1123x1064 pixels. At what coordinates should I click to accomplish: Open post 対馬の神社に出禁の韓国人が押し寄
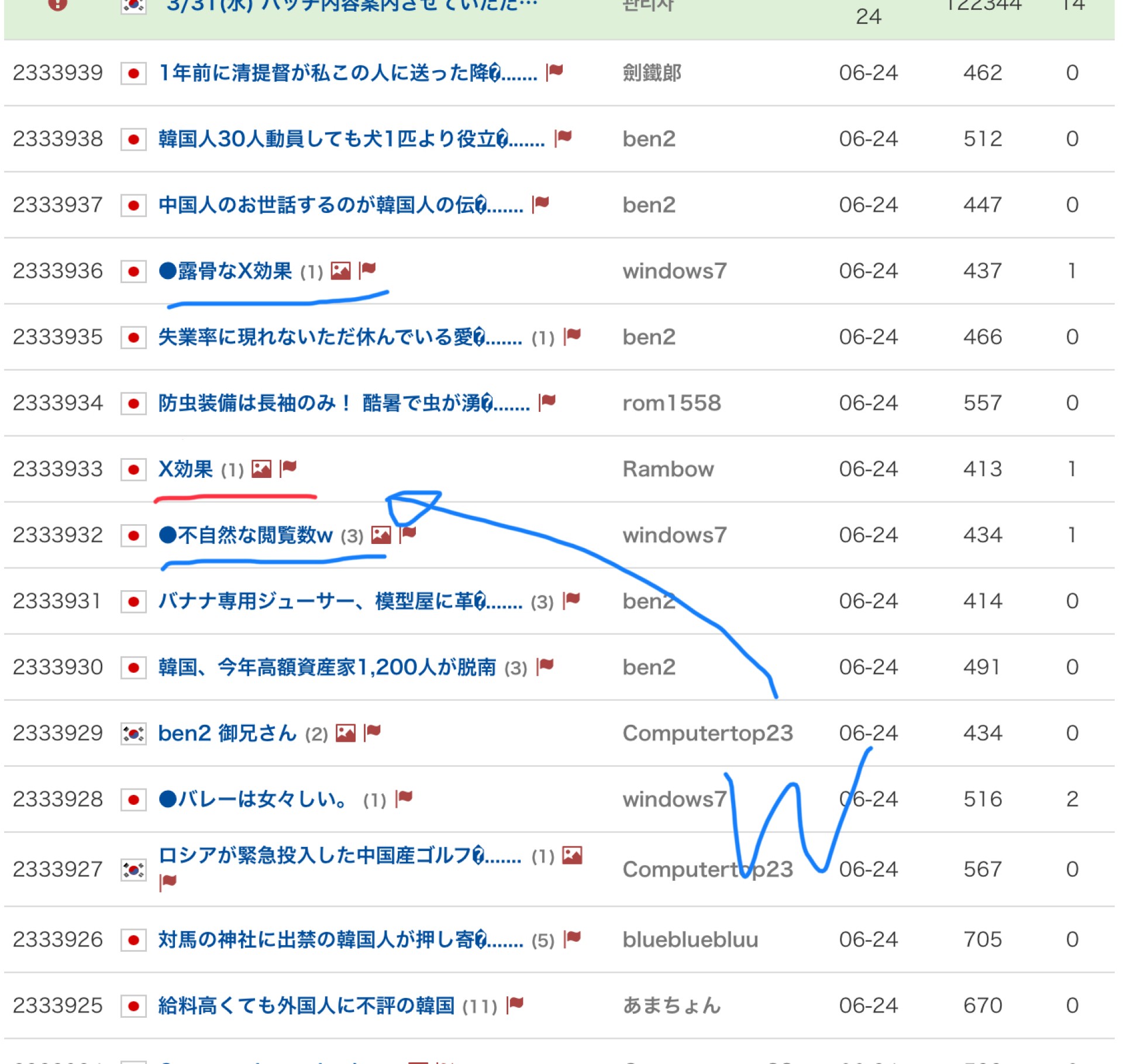pyautogui.click(x=340, y=941)
